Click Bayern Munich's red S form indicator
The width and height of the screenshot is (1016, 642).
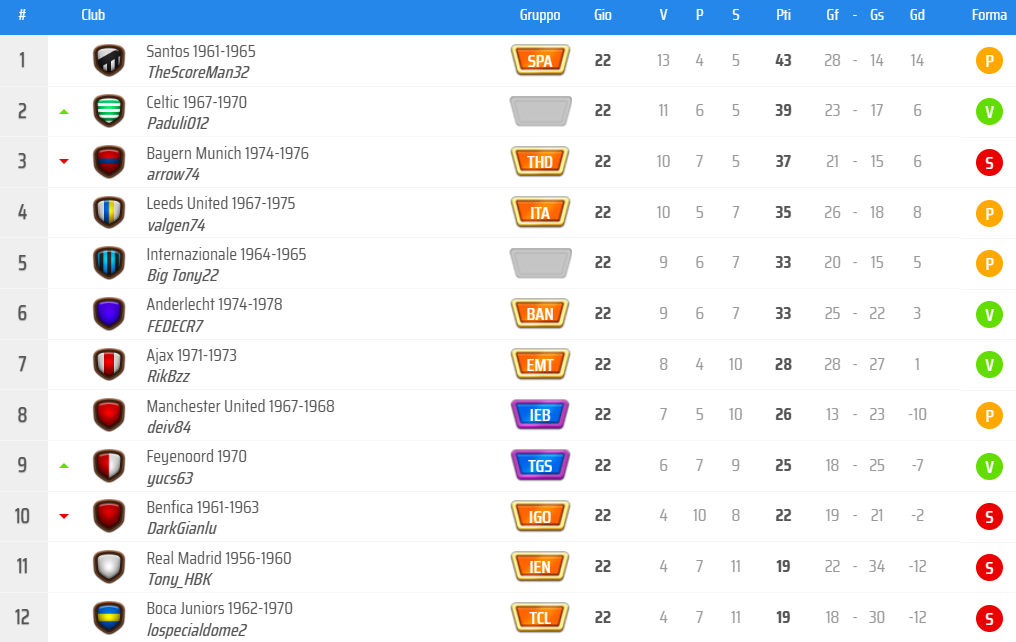pos(989,162)
